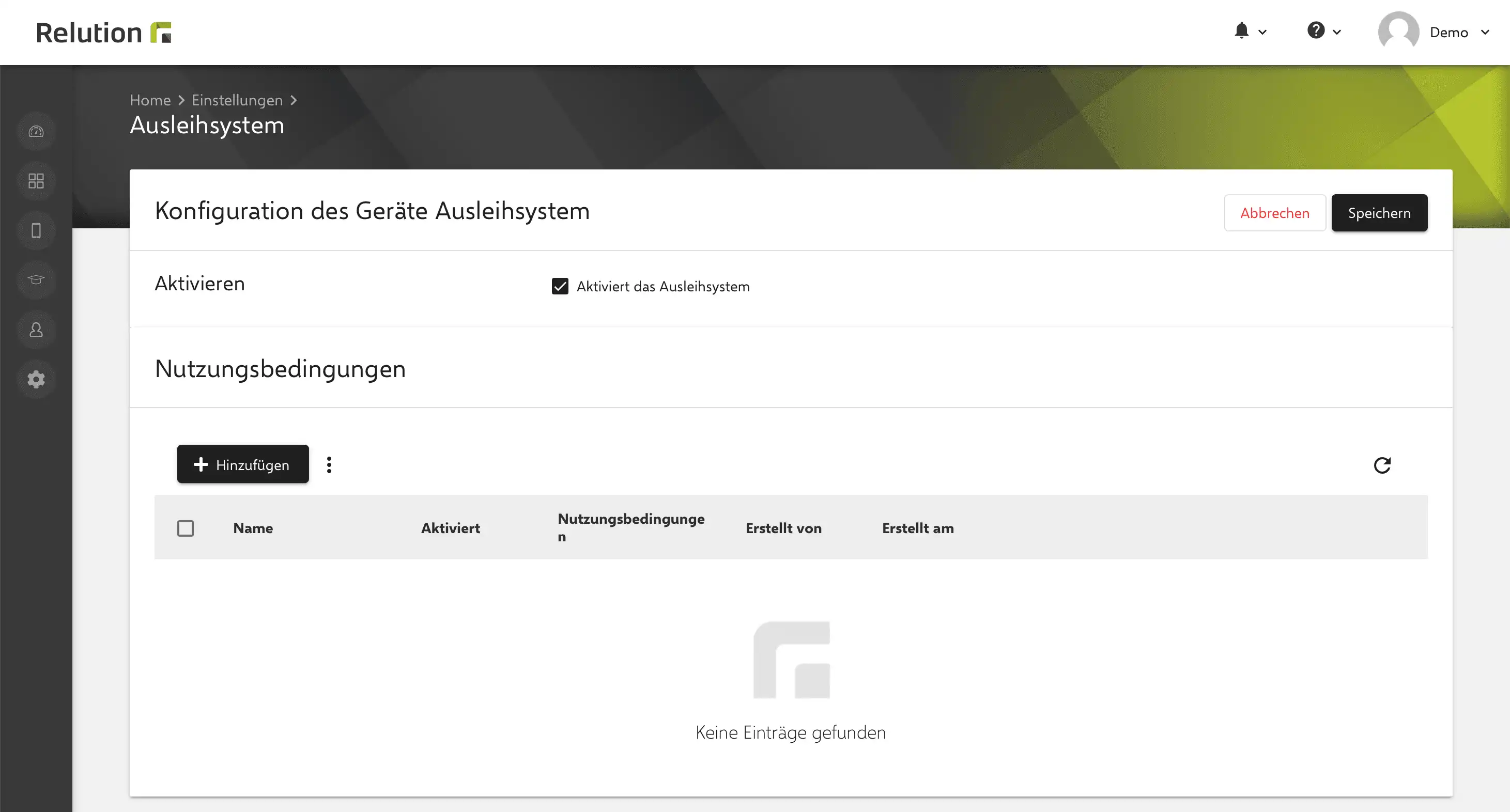Open the three-dot more actions menu

coord(329,464)
